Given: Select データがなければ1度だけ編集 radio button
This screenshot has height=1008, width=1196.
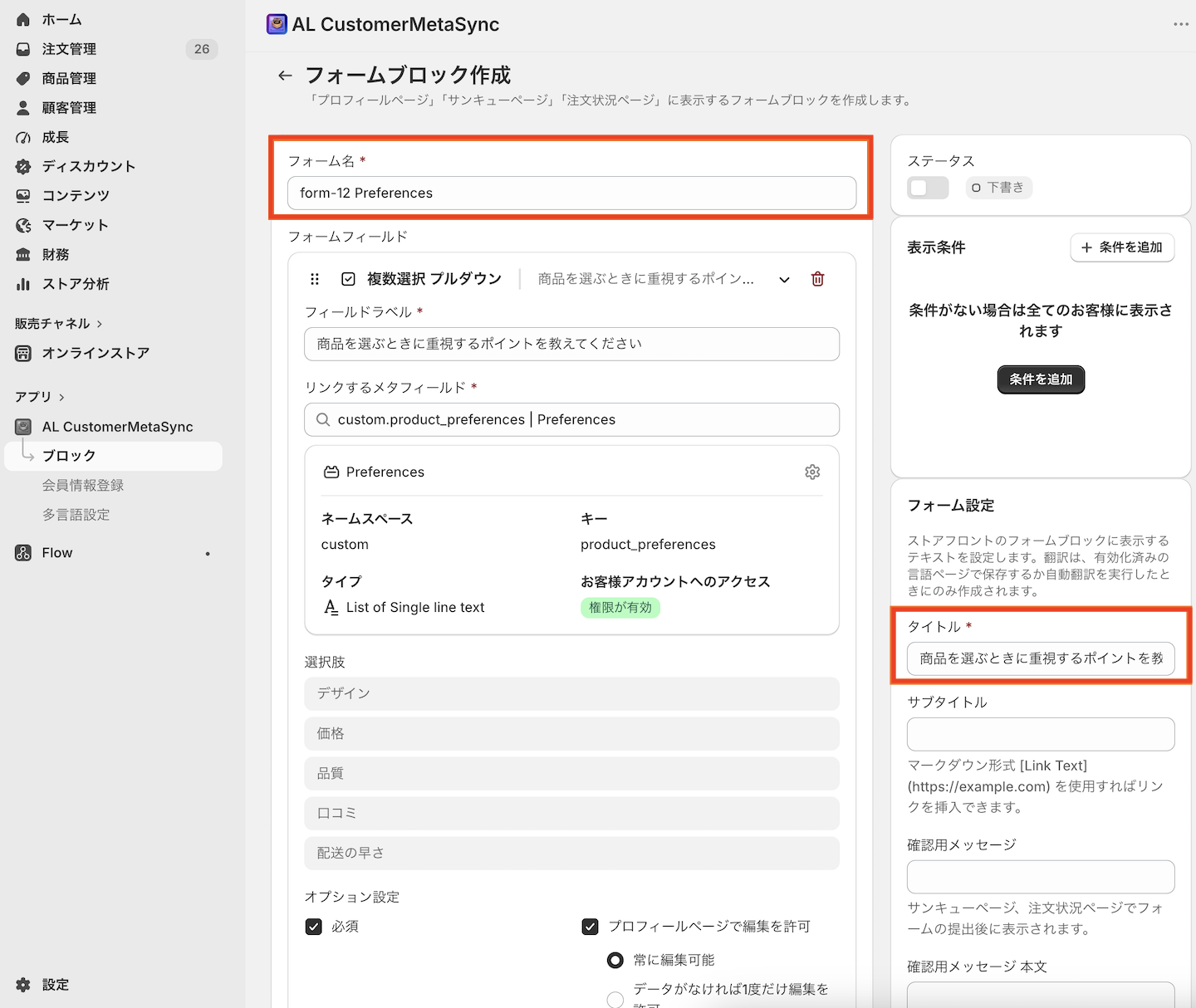Looking at the screenshot, I should (615, 1000).
